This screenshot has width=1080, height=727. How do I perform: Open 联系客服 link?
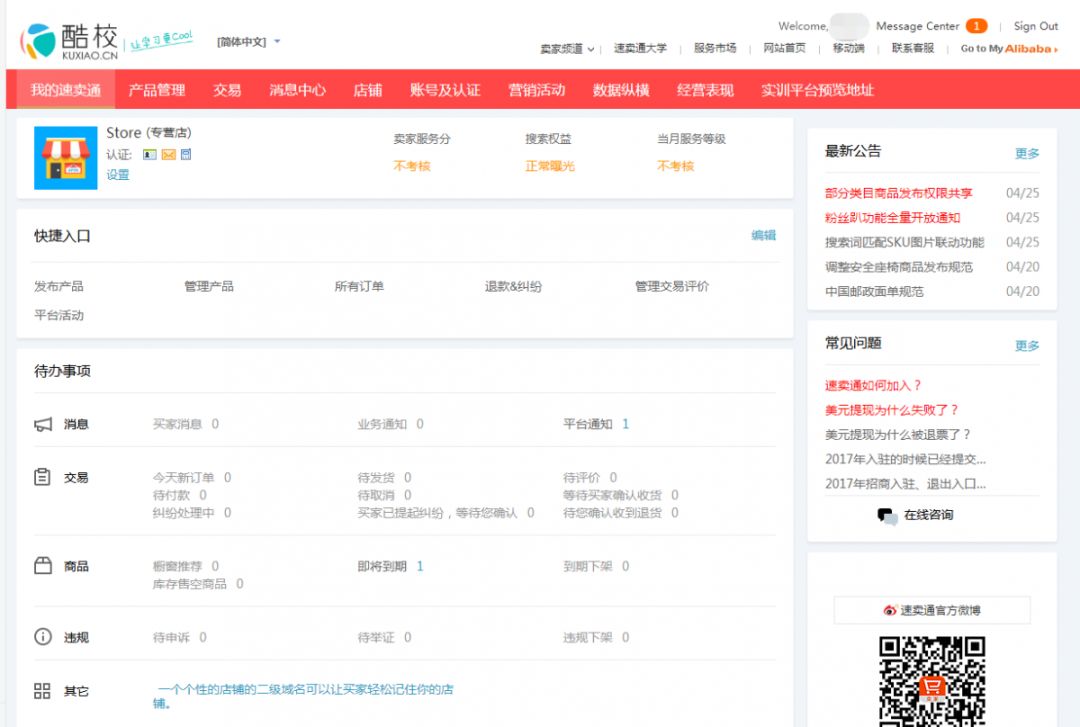913,48
